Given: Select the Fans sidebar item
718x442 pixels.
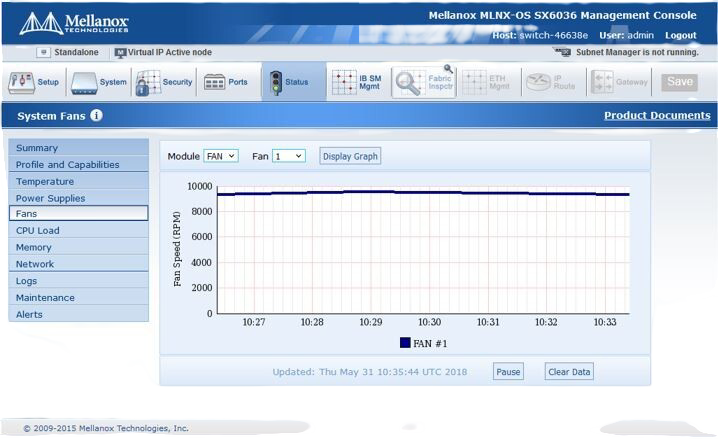Looking at the screenshot, I should coord(79,213).
